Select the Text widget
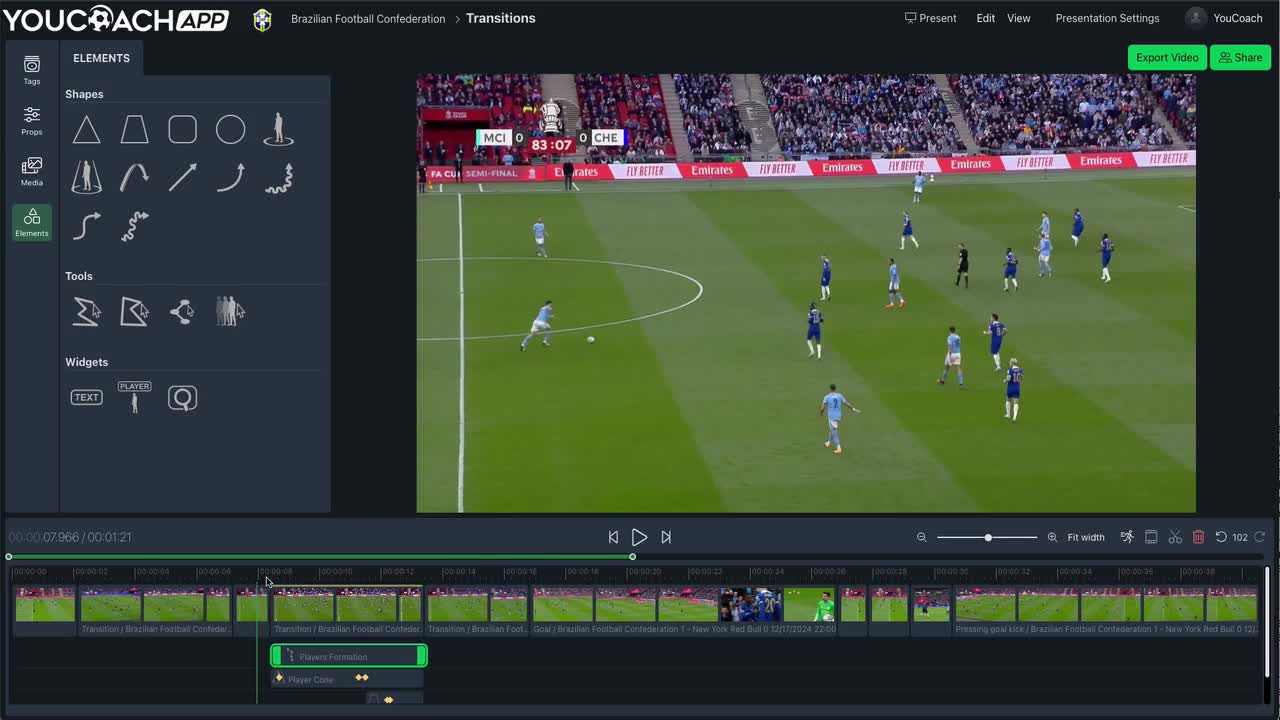Screen dimensions: 1280x720 pos(86,397)
